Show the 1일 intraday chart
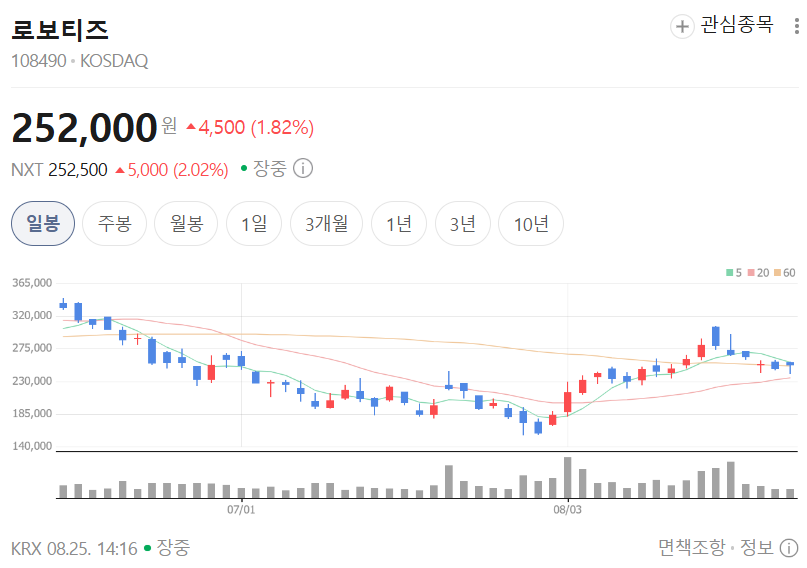The width and height of the screenshot is (807, 568). tap(254, 223)
